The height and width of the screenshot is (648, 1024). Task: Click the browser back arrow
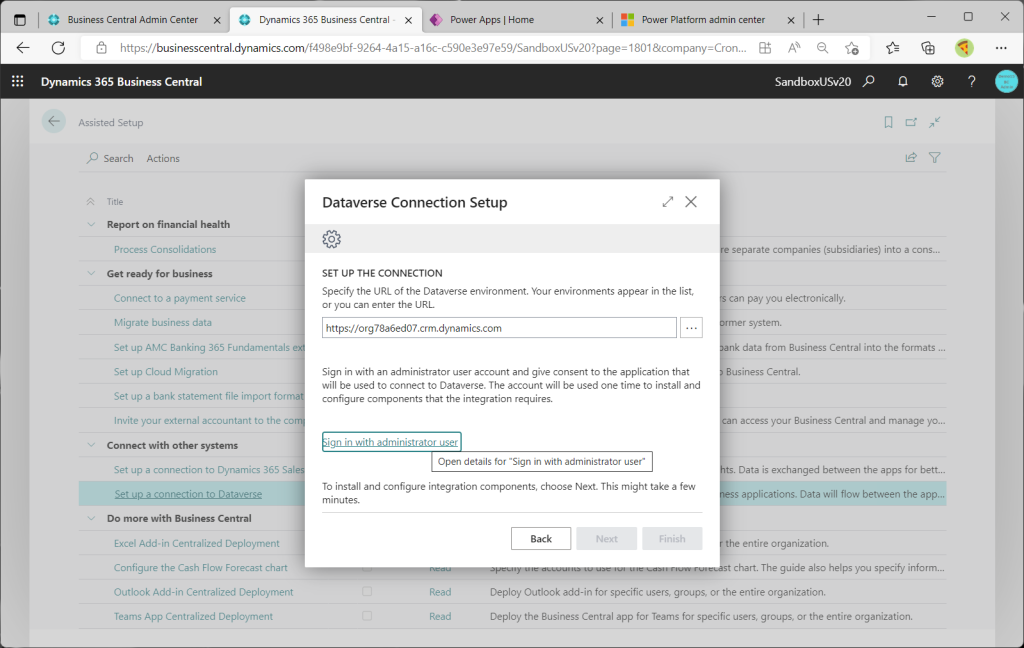[23, 48]
